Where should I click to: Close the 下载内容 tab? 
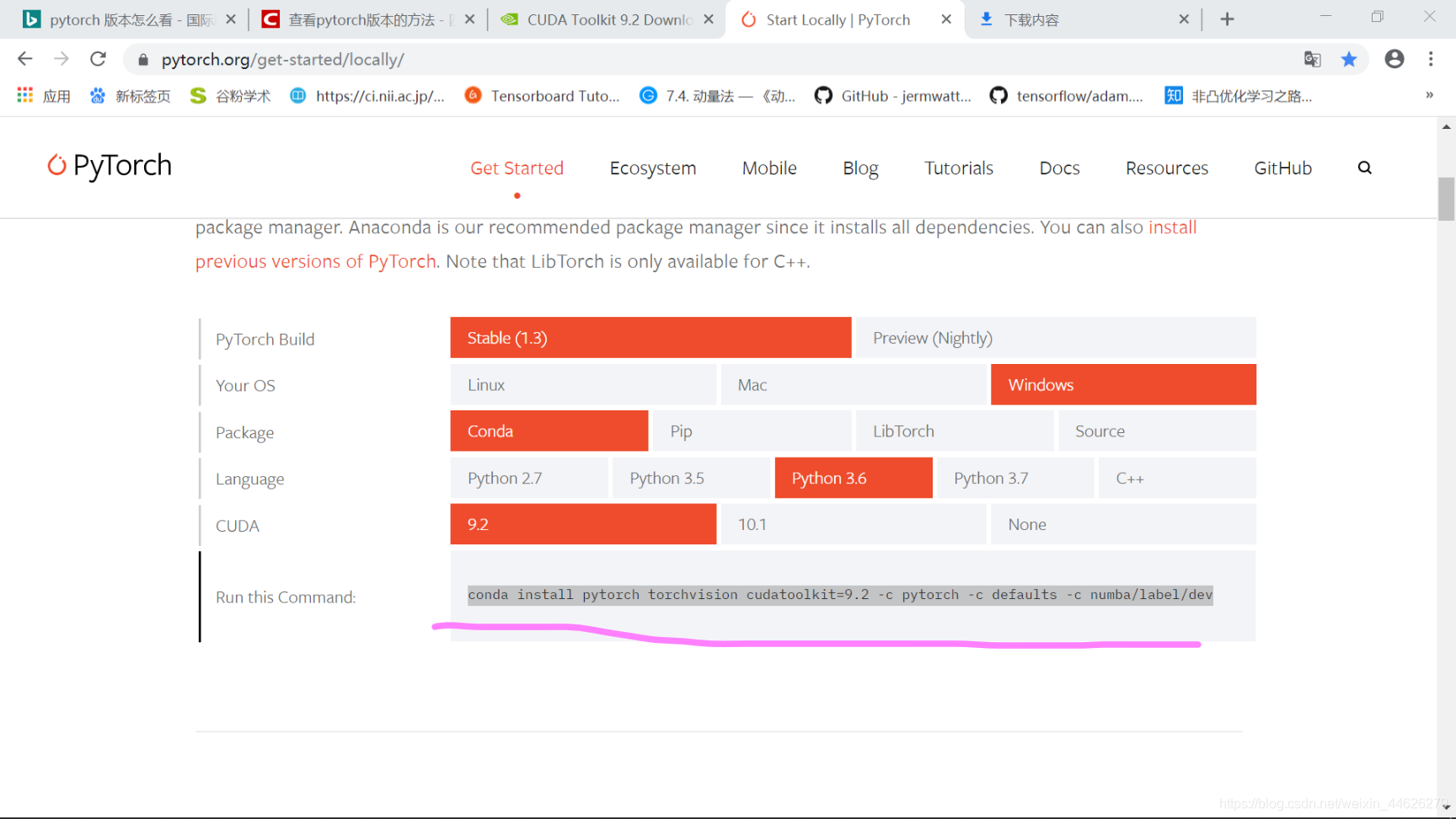(x=1184, y=19)
